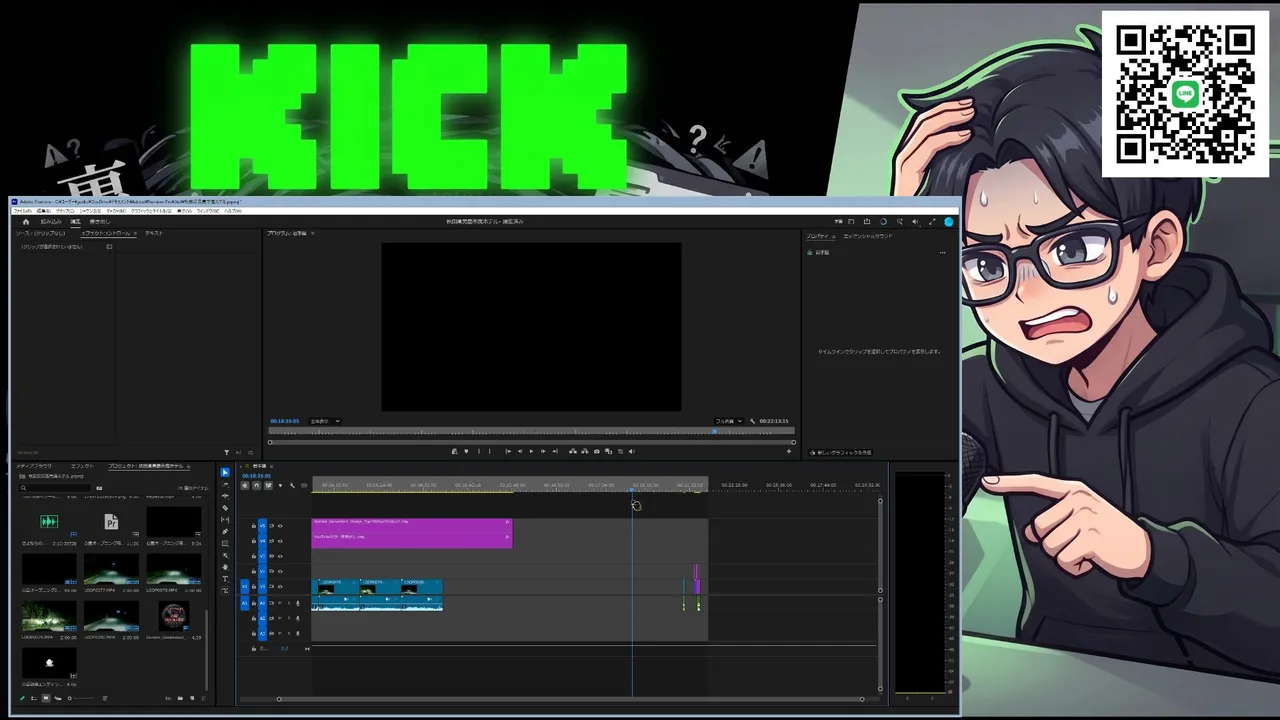Open the program monitor button editor plus
Screen dimensions: 1280x720
(788, 451)
